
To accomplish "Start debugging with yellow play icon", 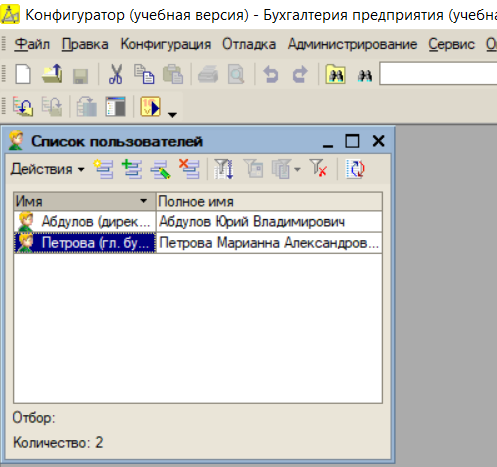I will (x=151, y=106).
